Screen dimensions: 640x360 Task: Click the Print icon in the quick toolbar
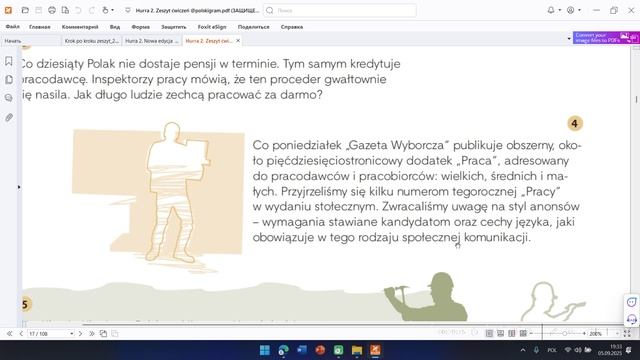[52, 10]
